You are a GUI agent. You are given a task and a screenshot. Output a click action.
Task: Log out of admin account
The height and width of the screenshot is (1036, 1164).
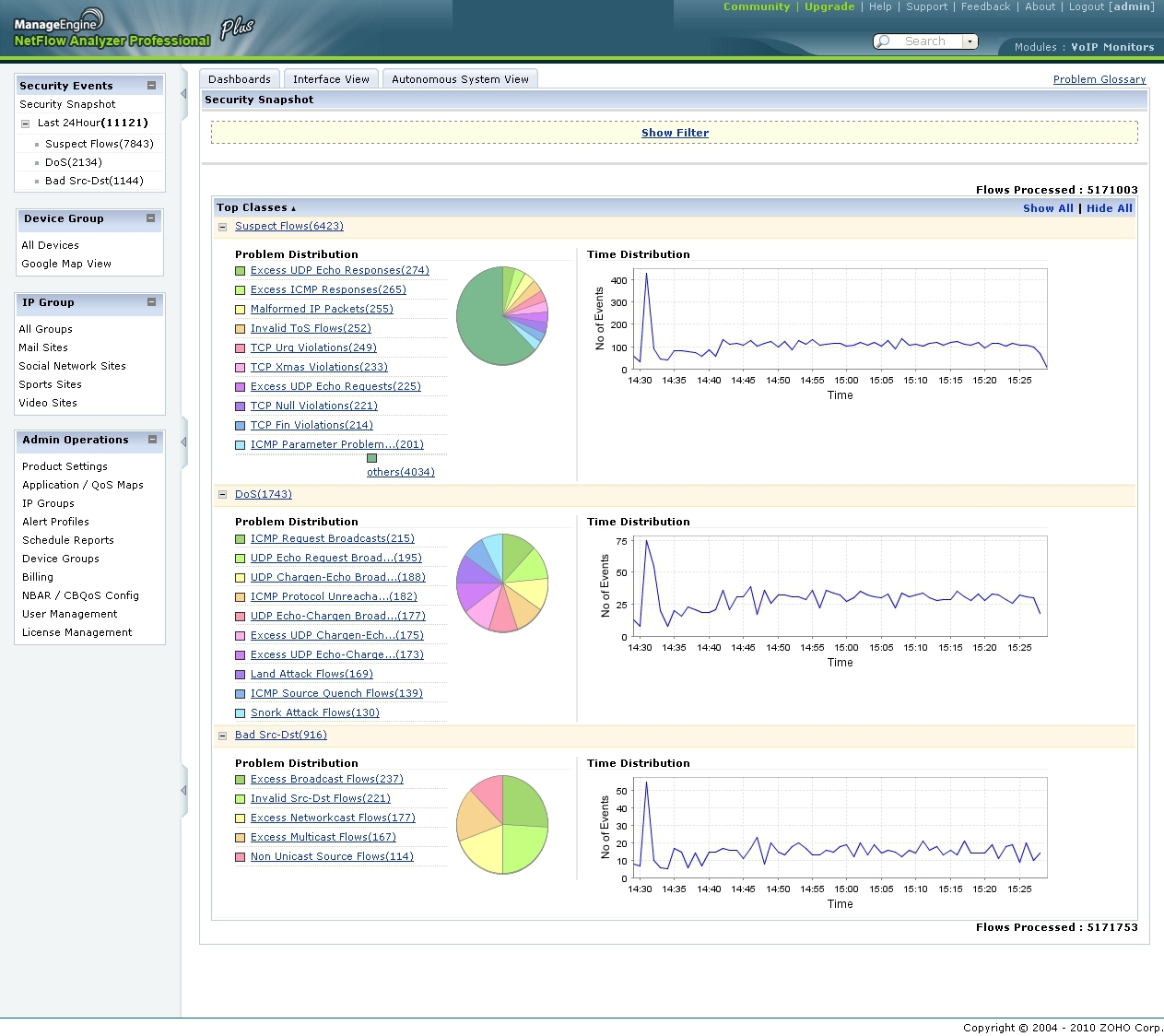pyautogui.click(x=1087, y=6)
